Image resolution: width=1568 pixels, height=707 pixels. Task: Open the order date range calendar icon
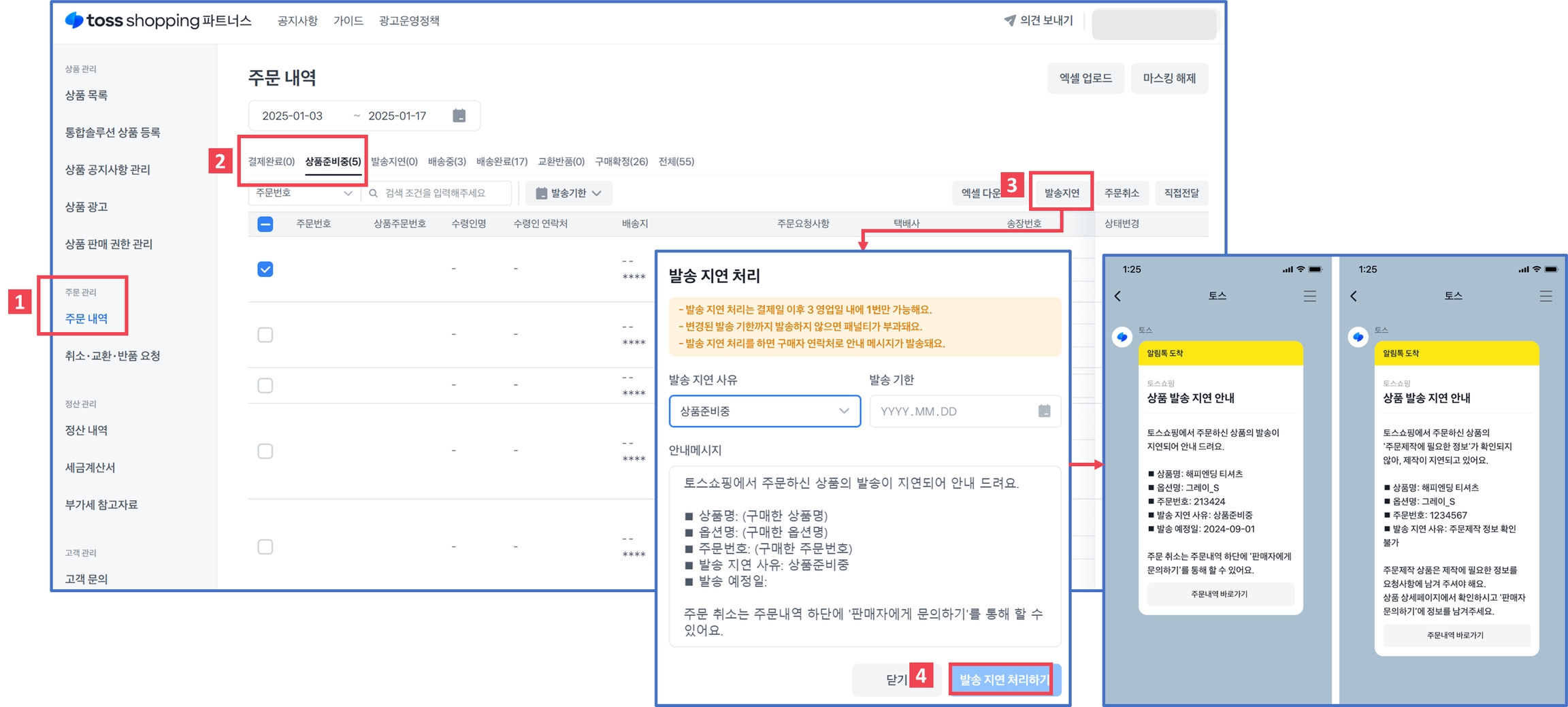[459, 116]
